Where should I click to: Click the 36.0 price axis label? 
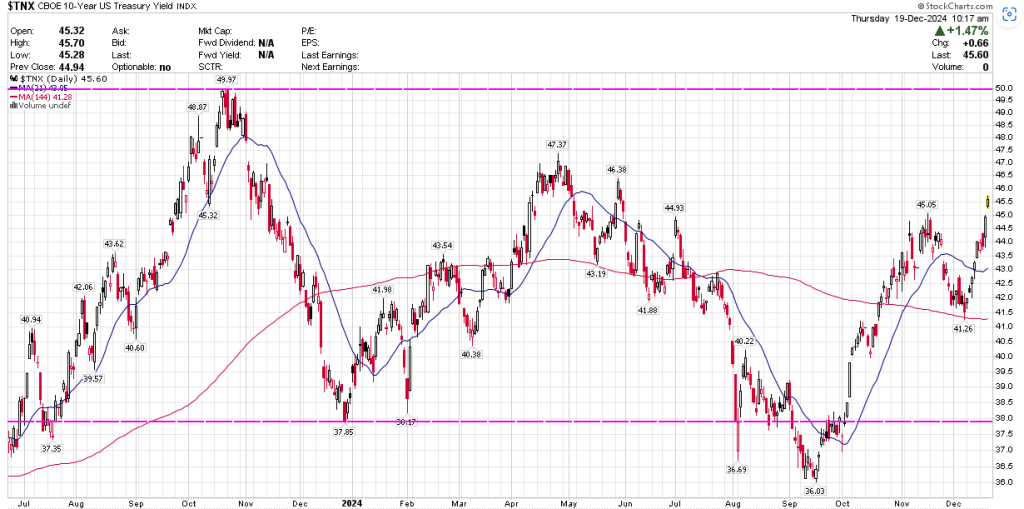(x=1004, y=482)
